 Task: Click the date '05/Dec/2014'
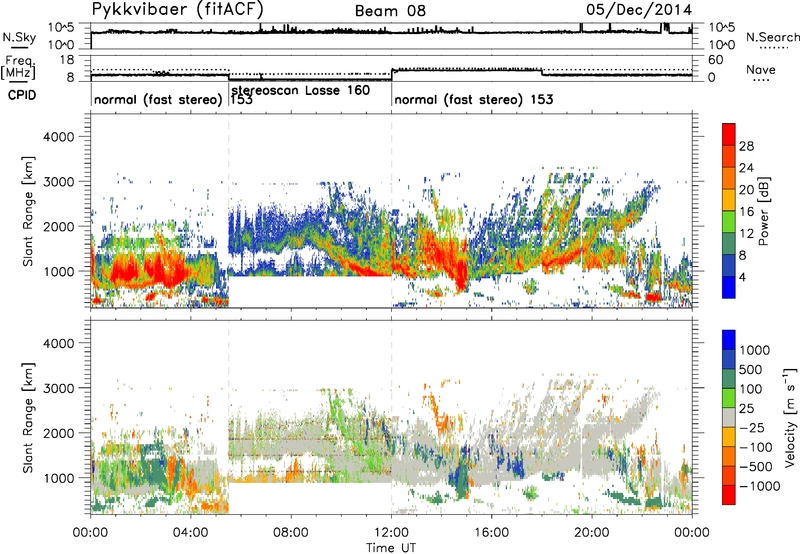click(639, 10)
